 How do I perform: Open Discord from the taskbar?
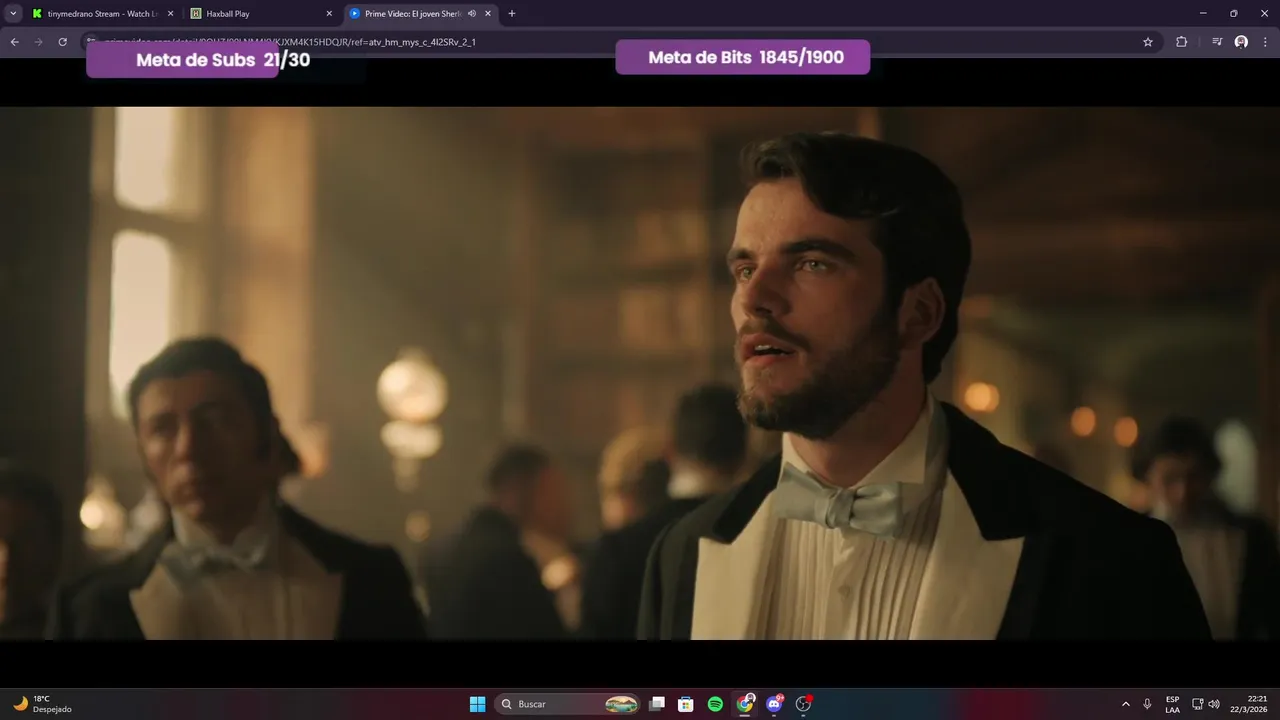[774, 704]
